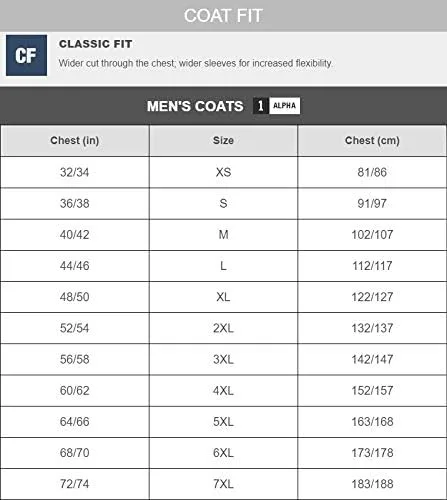
Task: Click the wider cut description text
Action: point(196,63)
